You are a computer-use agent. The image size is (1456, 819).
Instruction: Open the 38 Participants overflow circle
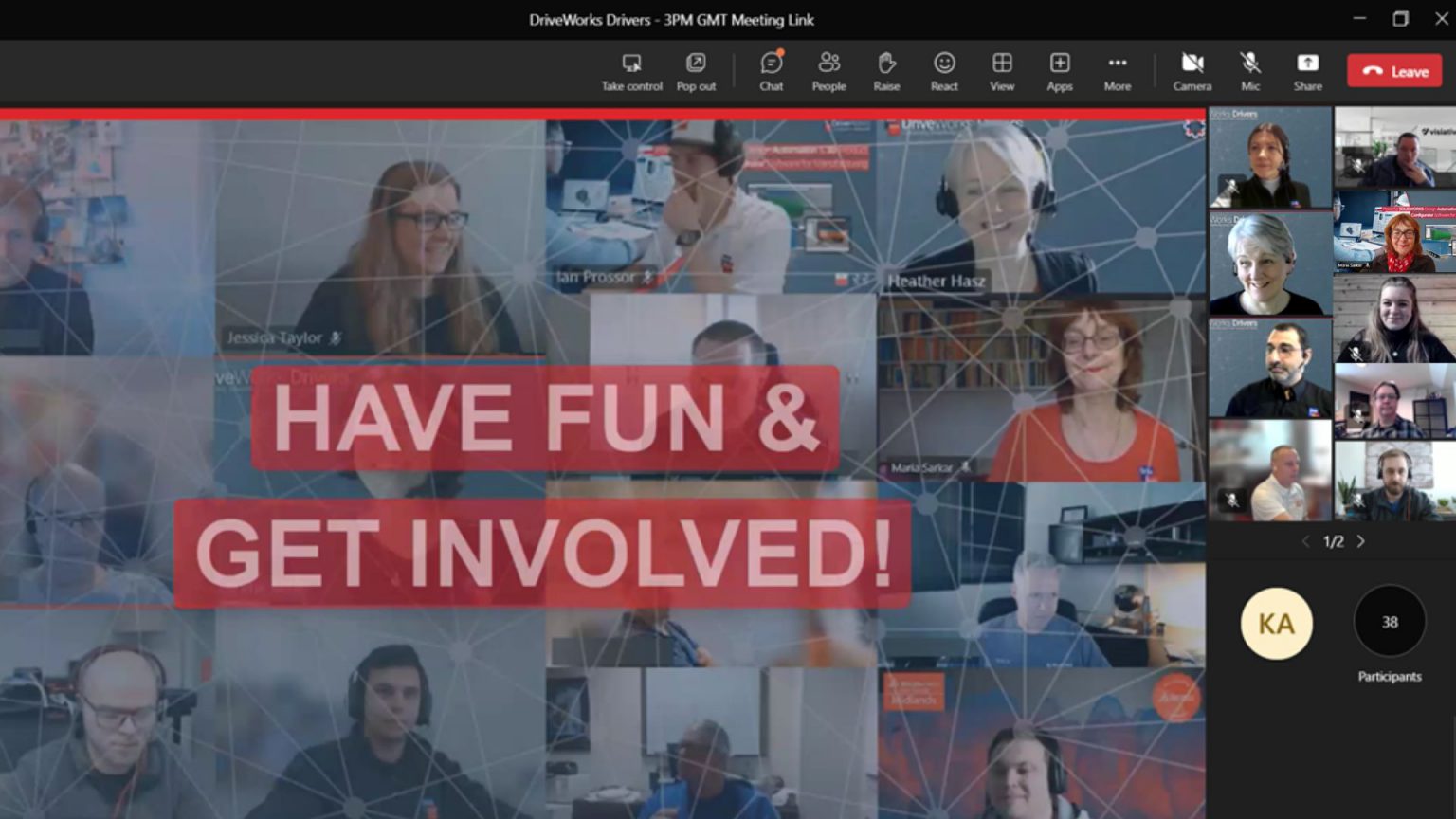[x=1390, y=622]
